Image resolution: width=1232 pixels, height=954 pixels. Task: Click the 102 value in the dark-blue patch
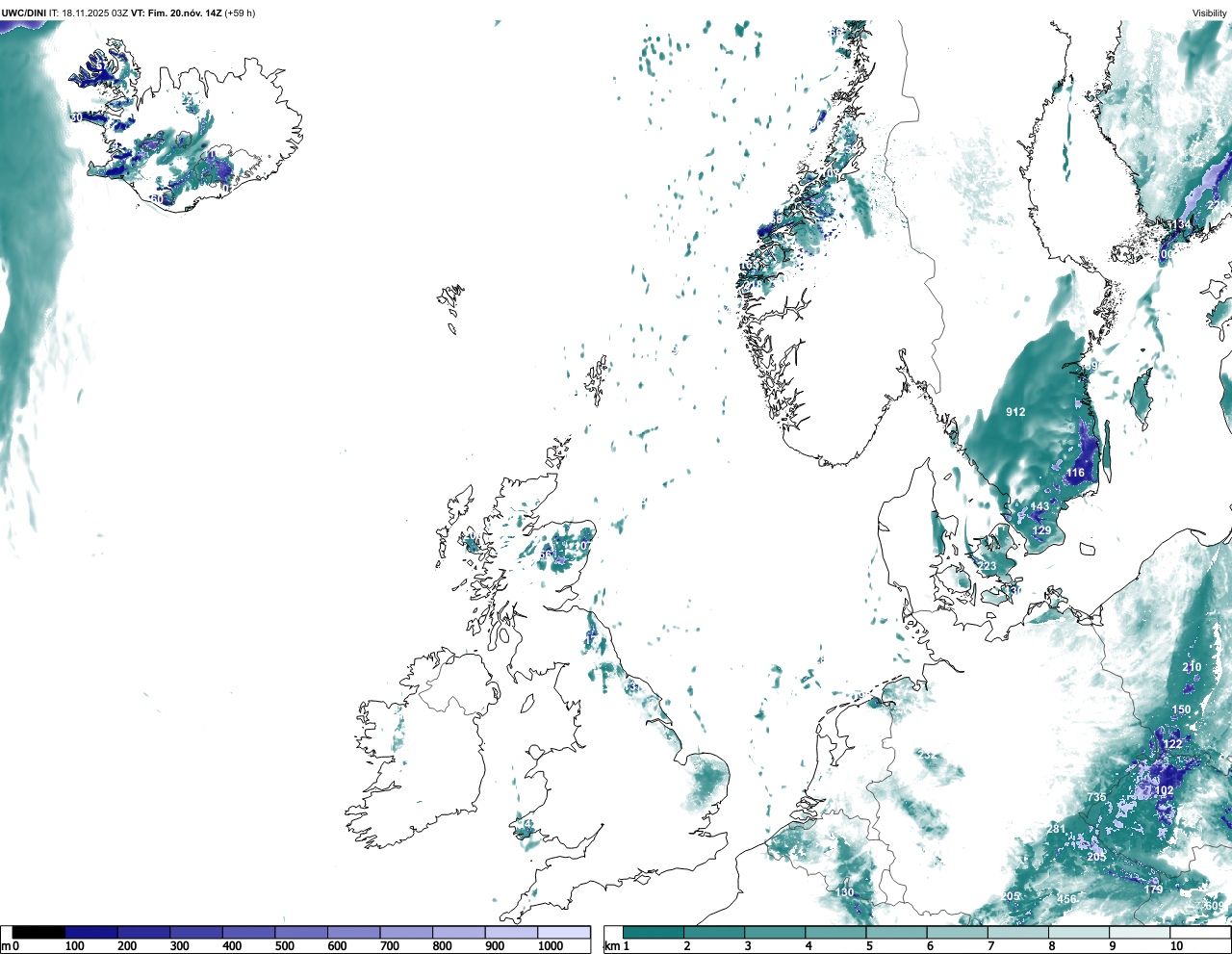[x=1165, y=790]
